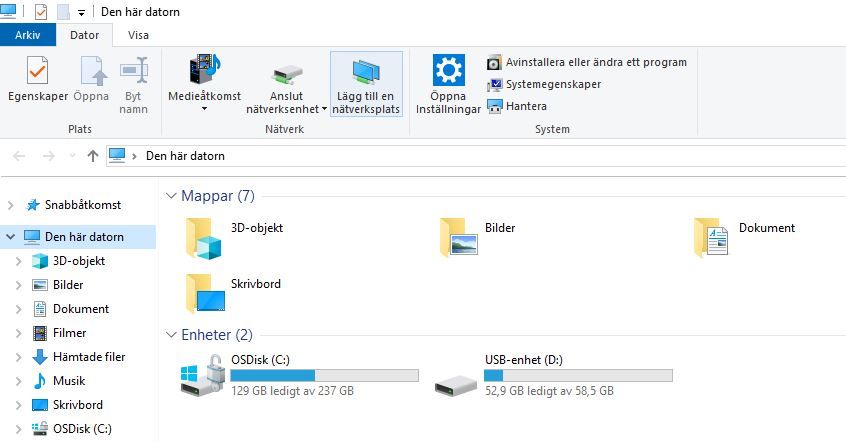846x442 pixels.
Task: Click the quick access New folder icon
Action: tap(63, 11)
